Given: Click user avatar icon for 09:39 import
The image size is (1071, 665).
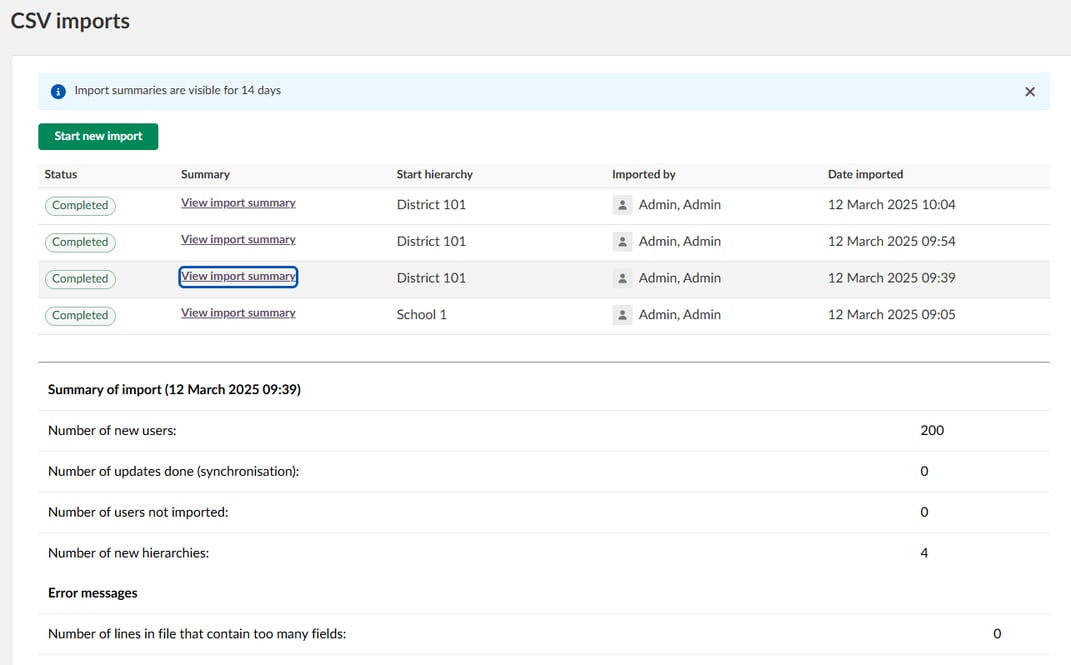Looking at the screenshot, I should [622, 278].
